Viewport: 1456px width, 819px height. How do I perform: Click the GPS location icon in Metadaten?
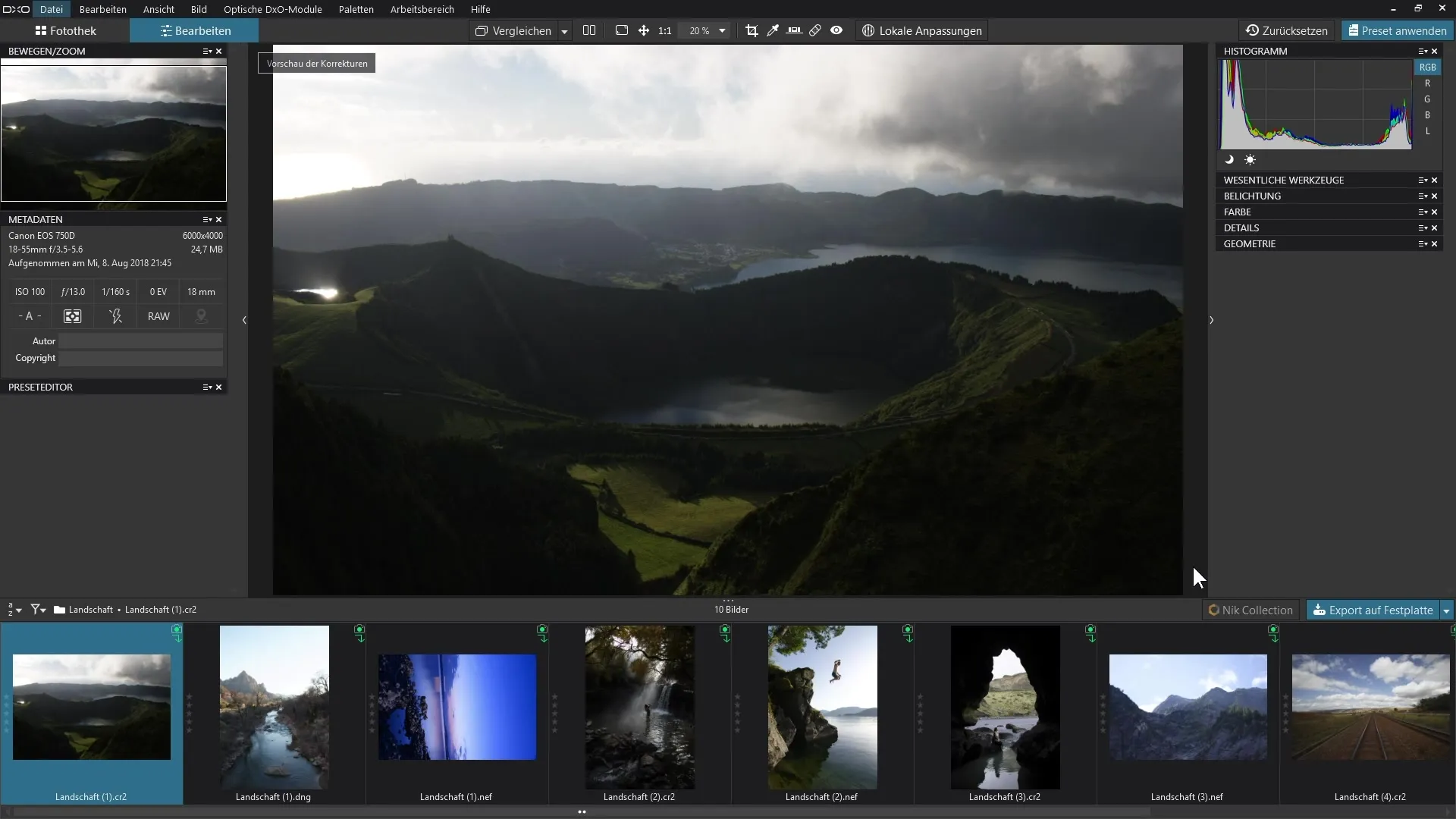201,317
